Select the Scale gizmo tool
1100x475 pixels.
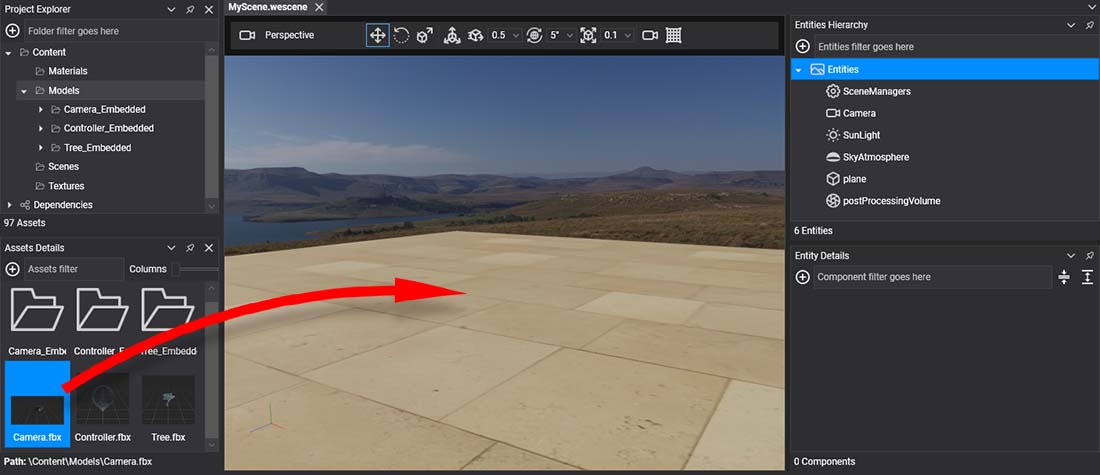(x=424, y=35)
